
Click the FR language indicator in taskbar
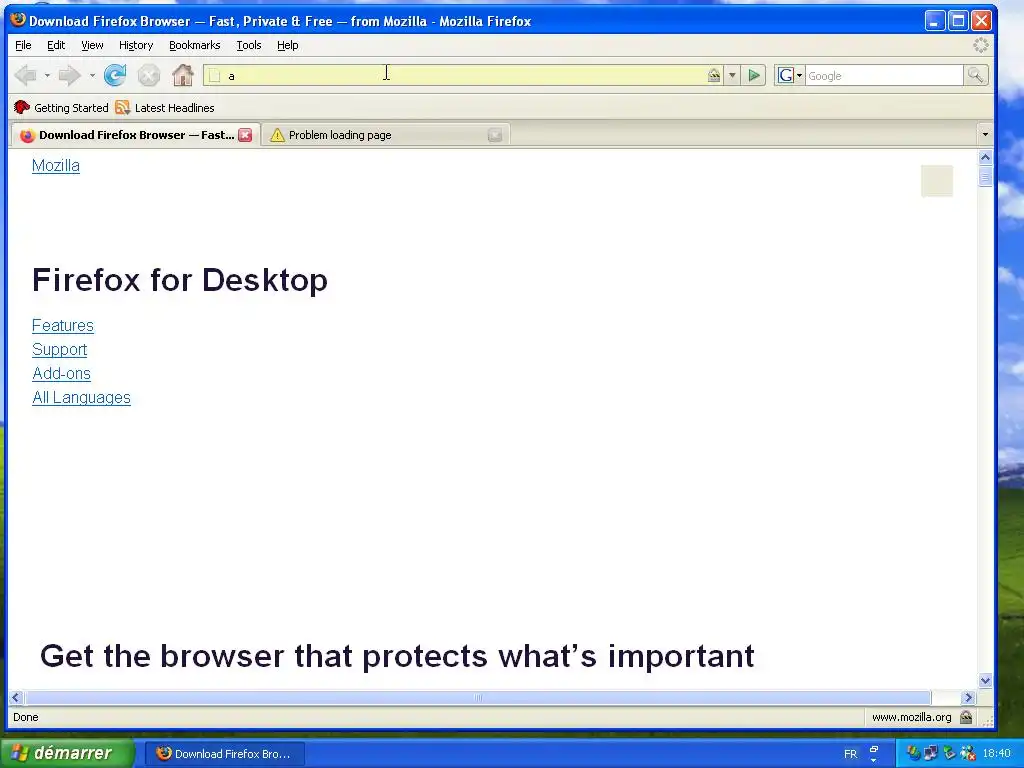(x=850, y=754)
